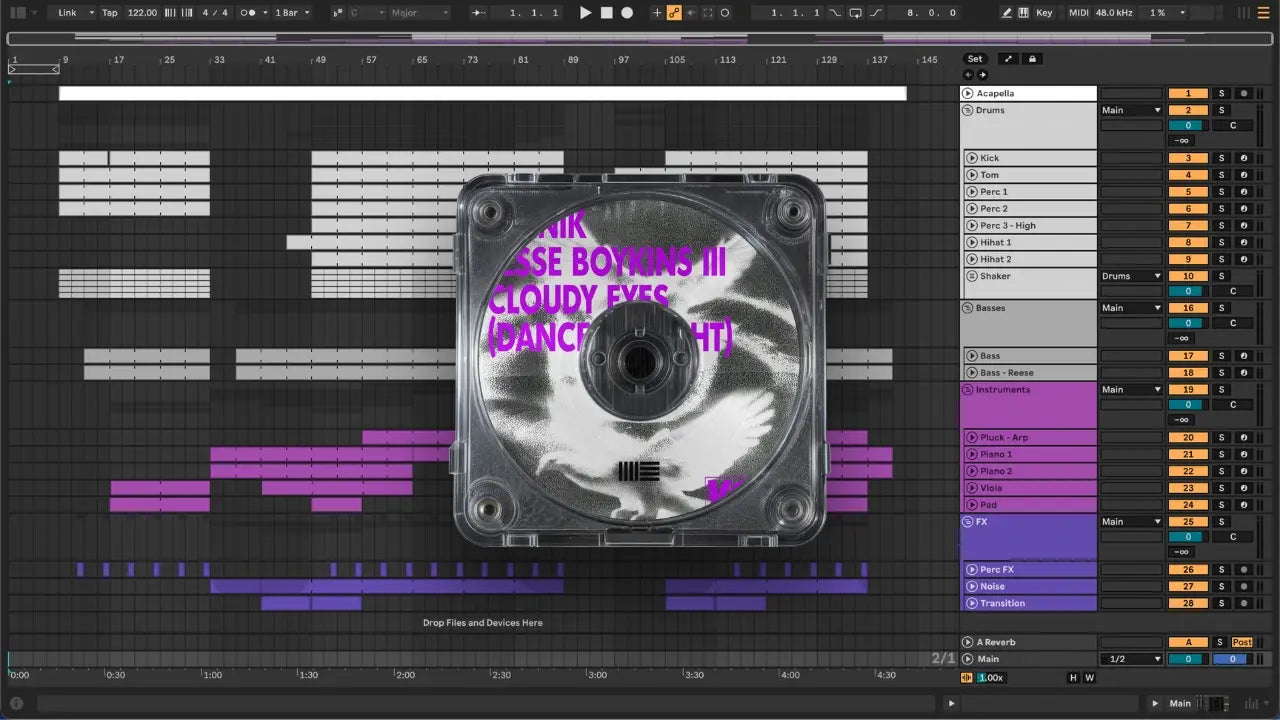Toggle the H track height button
The width and height of the screenshot is (1280, 720).
[x=1073, y=678]
